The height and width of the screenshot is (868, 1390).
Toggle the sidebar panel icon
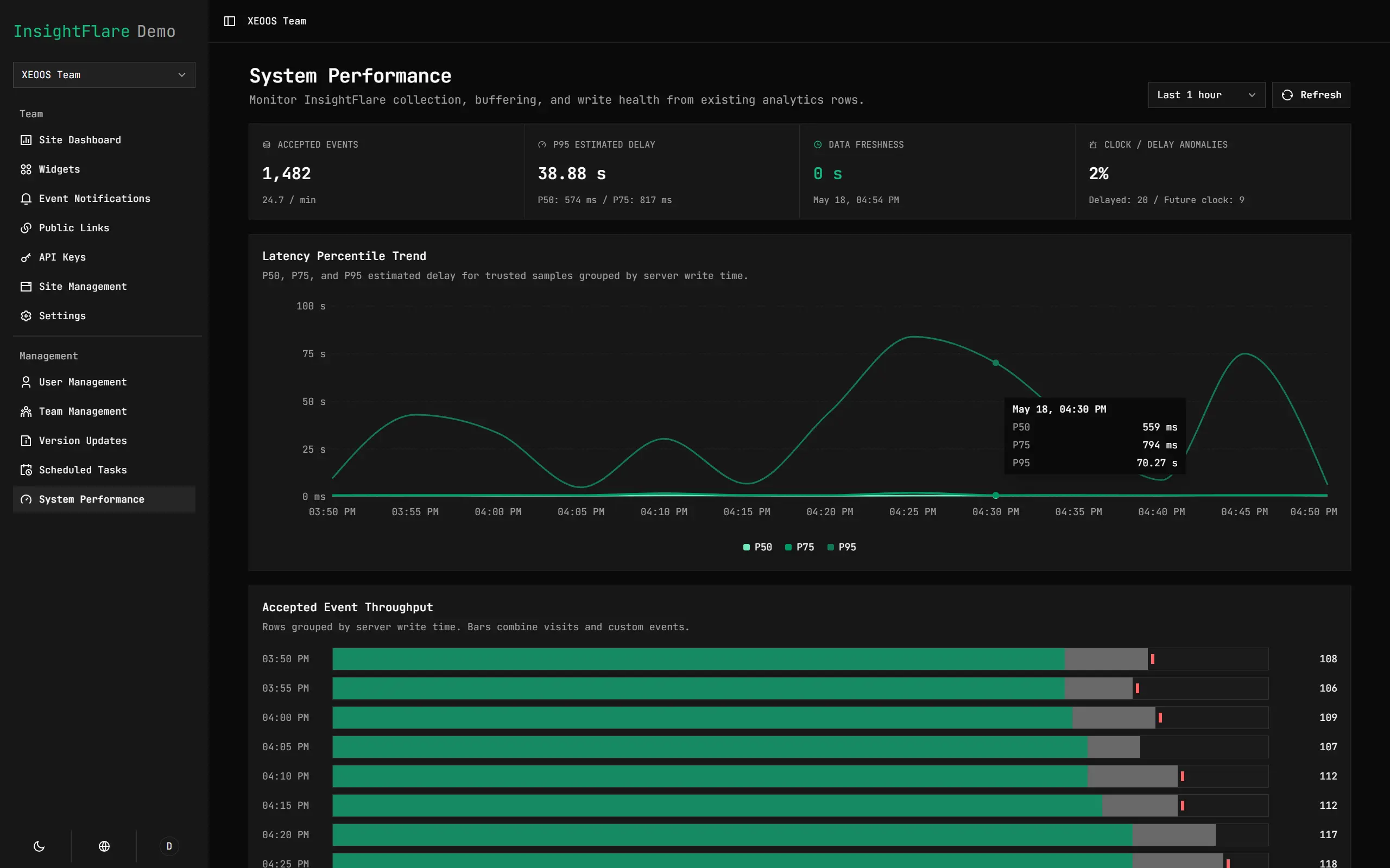230,21
